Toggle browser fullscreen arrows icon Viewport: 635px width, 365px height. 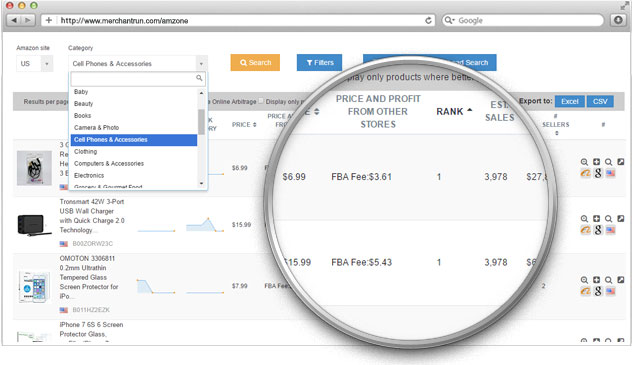tap(624, 6)
